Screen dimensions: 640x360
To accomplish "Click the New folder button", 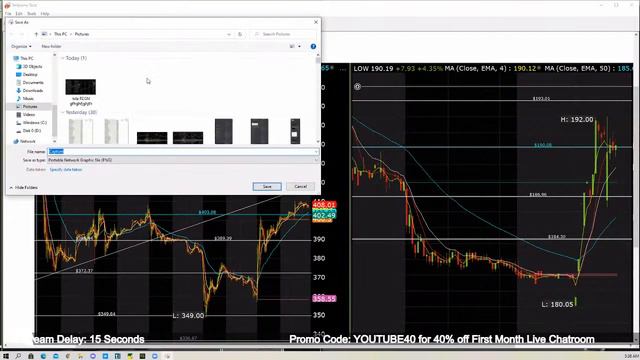I will pos(51,47).
